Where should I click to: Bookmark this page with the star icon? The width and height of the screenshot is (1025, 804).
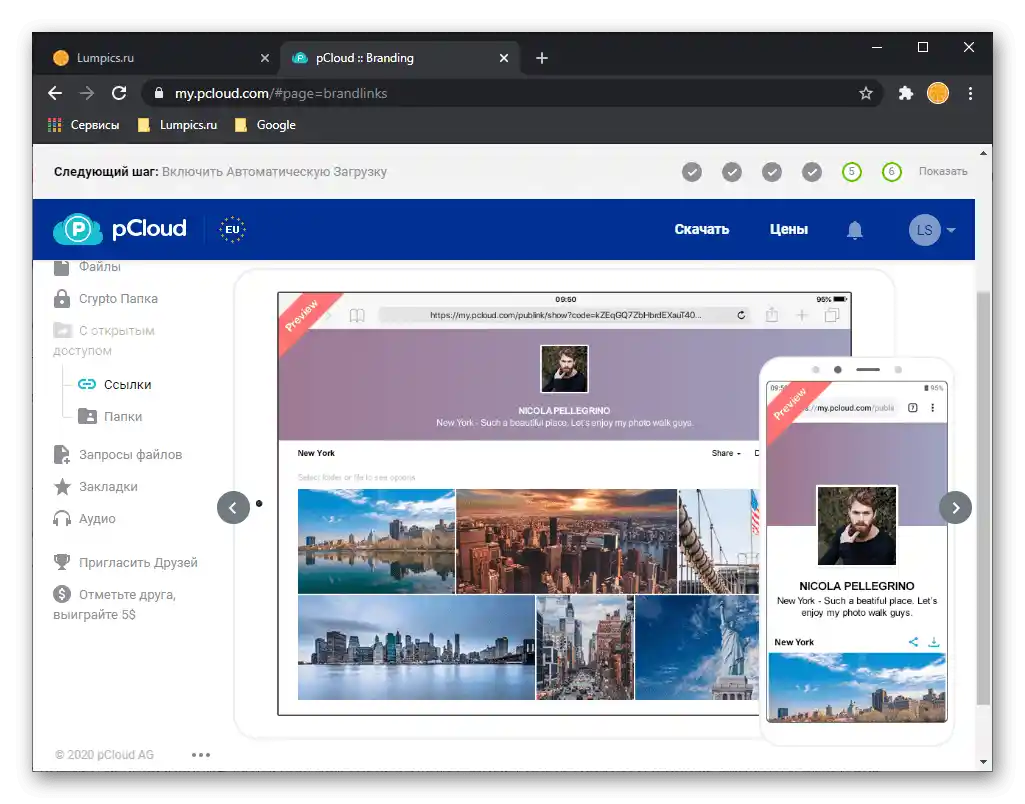click(x=866, y=93)
